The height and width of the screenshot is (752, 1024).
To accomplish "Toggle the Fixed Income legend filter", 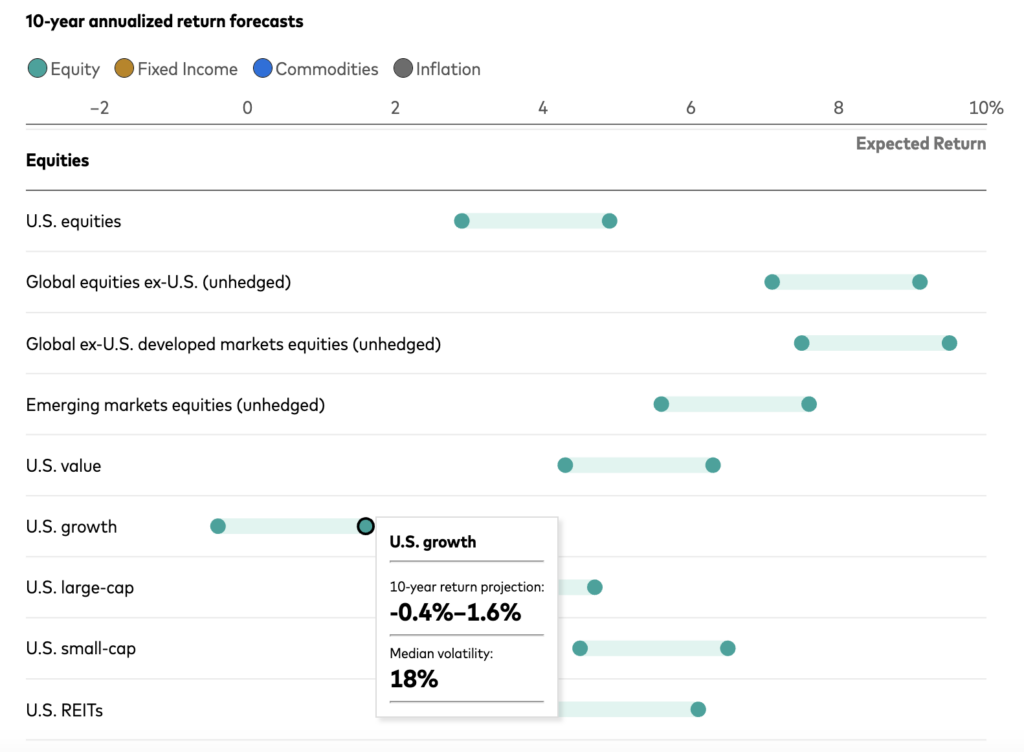I will pyautogui.click(x=176, y=69).
